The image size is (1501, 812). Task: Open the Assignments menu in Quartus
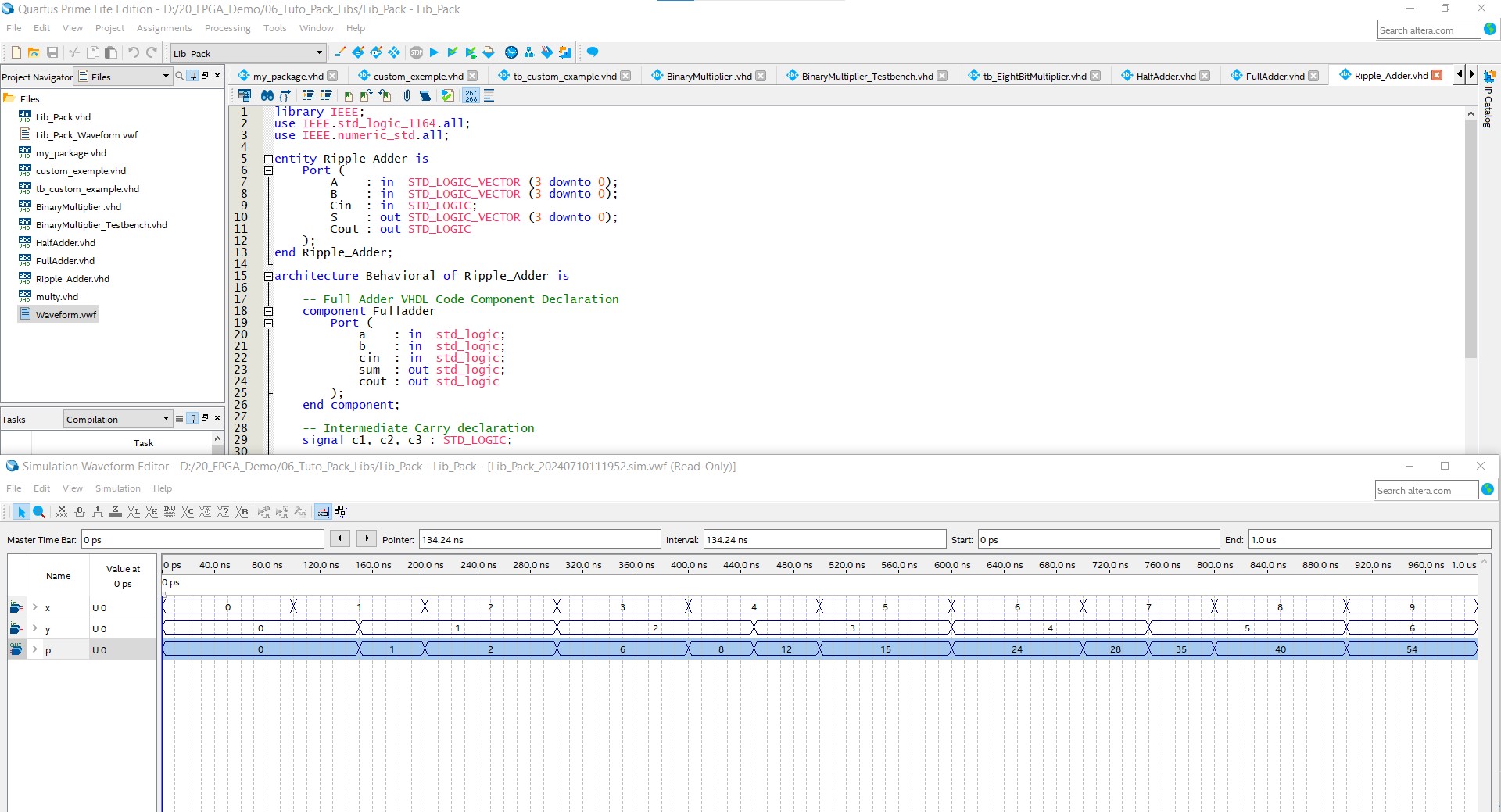[x=164, y=28]
